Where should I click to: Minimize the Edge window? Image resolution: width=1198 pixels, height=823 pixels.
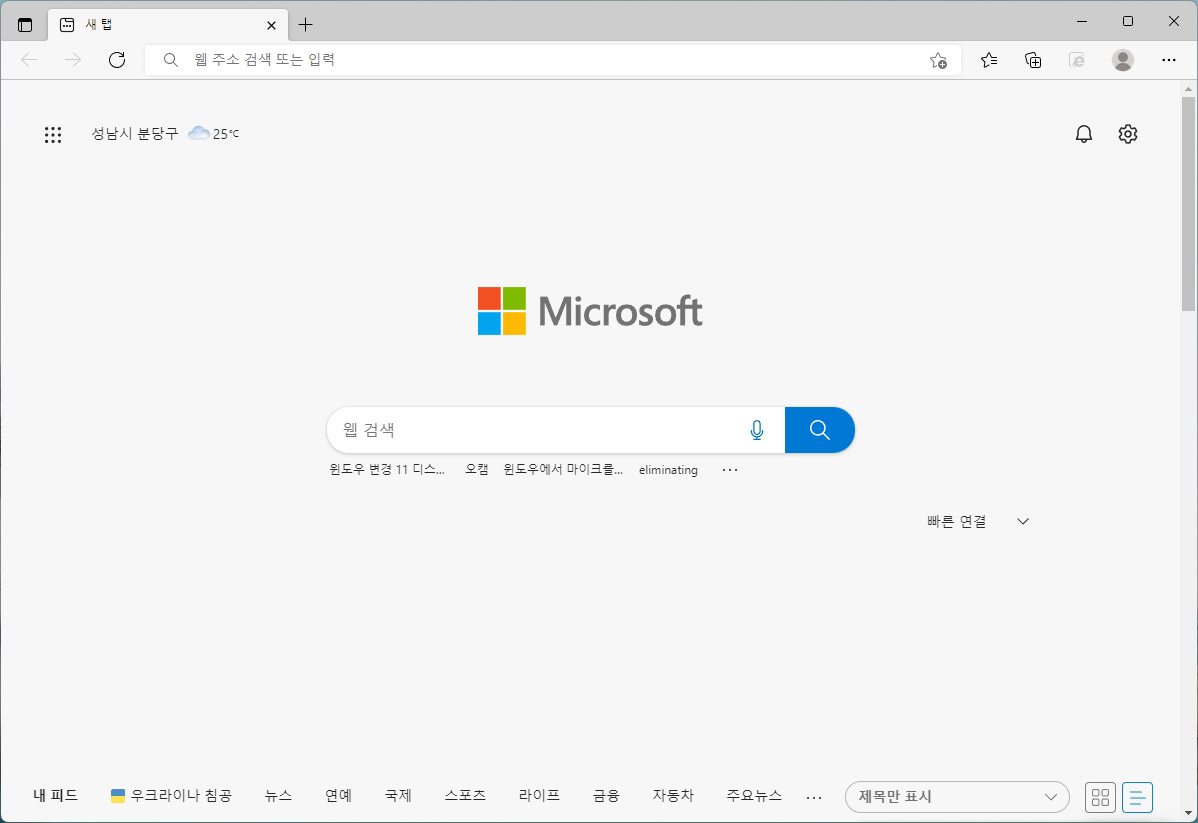pyautogui.click(x=1082, y=21)
